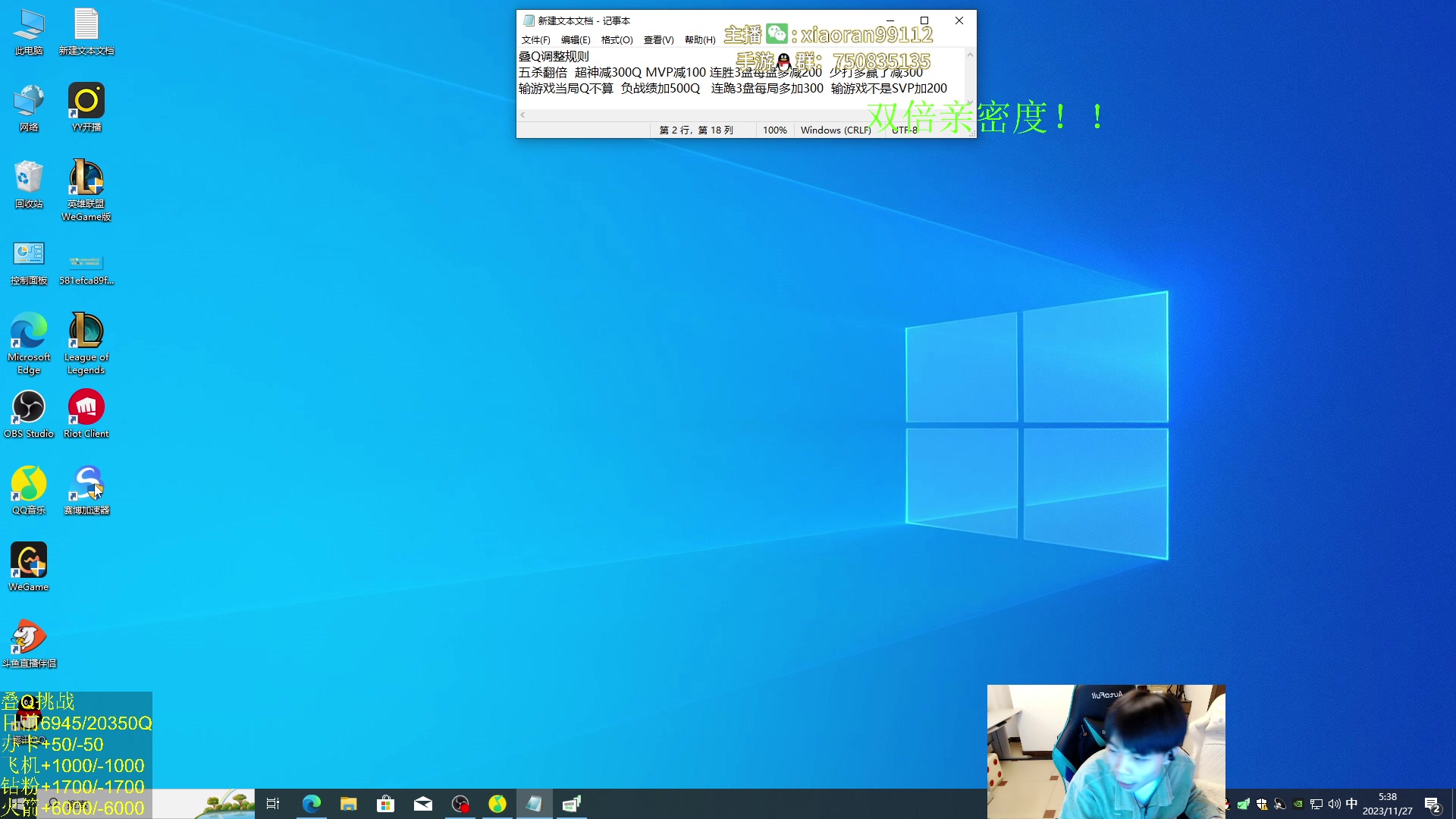
Task: Minimize the Notepad window
Action: [x=890, y=20]
